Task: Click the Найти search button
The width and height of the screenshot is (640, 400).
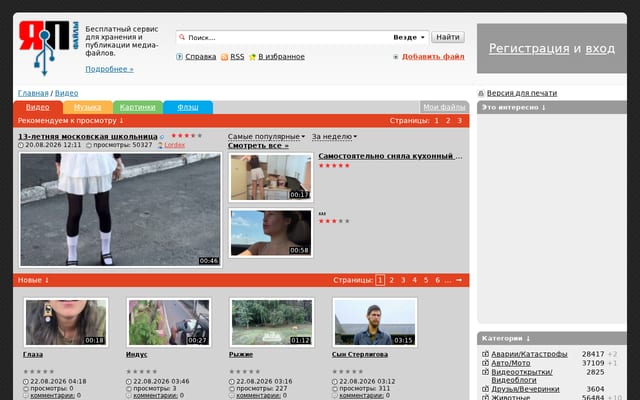Action: pyautogui.click(x=448, y=37)
